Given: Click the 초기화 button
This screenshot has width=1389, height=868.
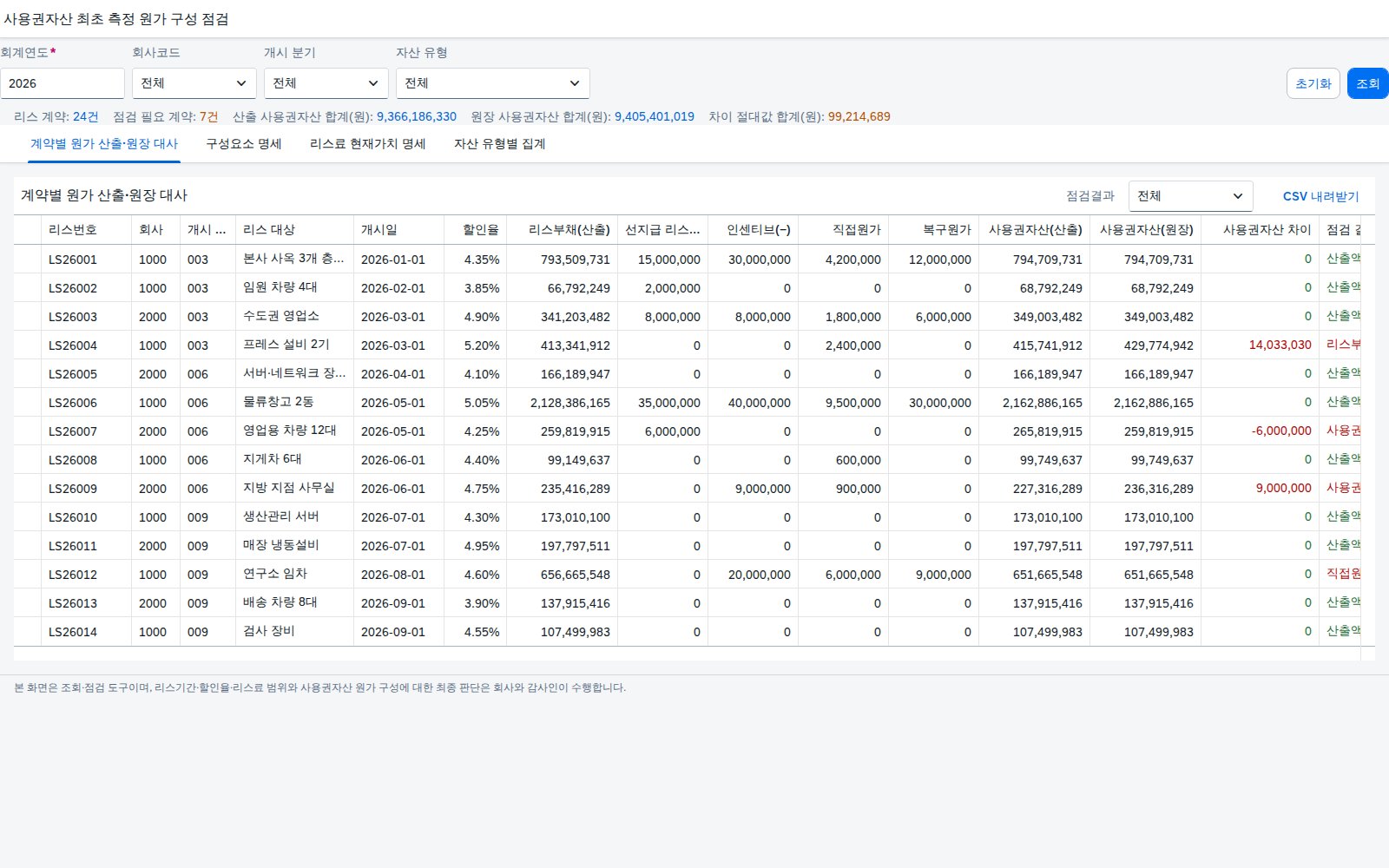Looking at the screenshot, I should pos(1313,83).
